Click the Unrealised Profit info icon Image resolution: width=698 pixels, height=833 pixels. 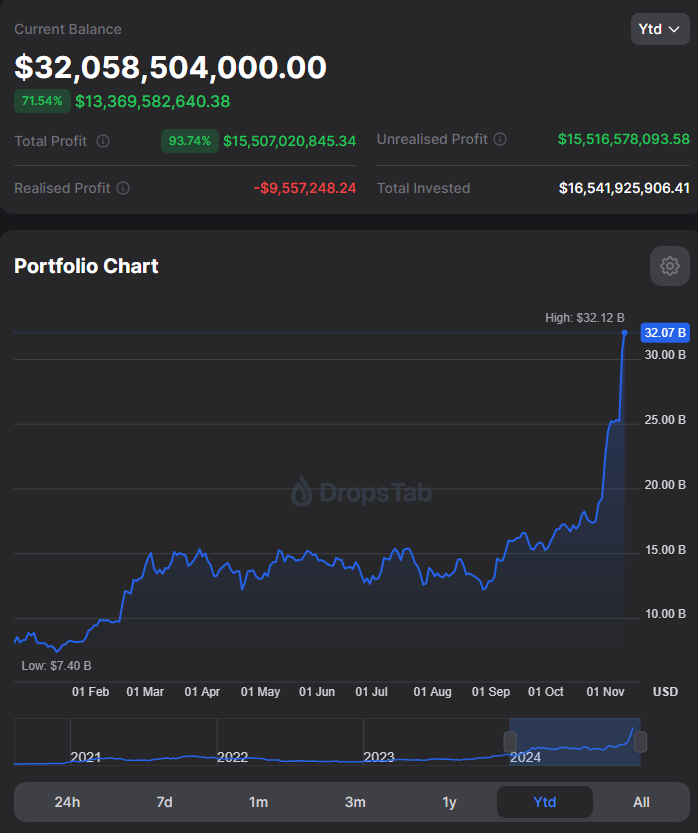(500, 139)
